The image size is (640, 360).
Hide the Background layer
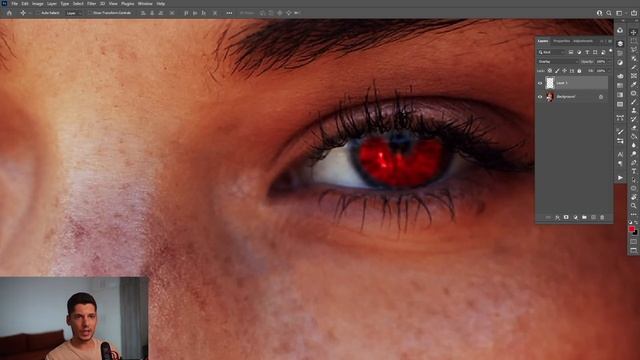(540, 97)
